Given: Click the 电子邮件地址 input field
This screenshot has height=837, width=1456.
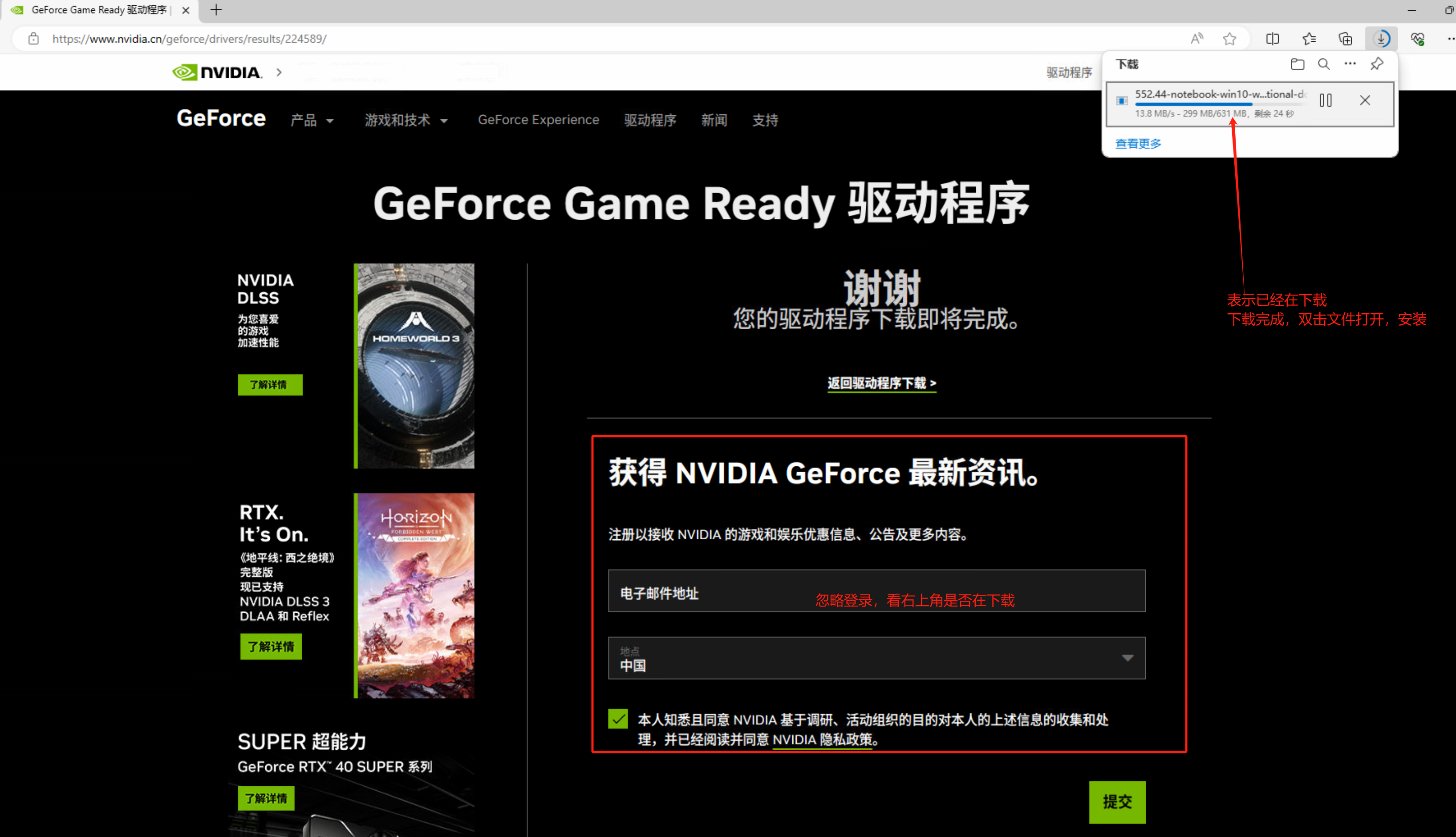Looking at the screenshot, I should pyautogui.click(x=877, y=591).
